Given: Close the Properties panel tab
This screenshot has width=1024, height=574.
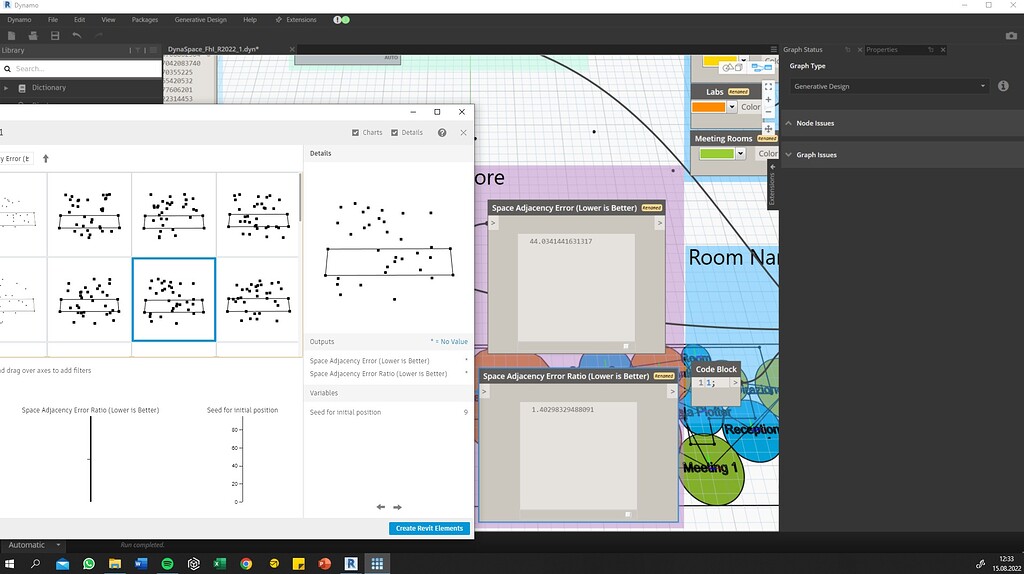Looking at the screenshot, I should coord(943,50).
